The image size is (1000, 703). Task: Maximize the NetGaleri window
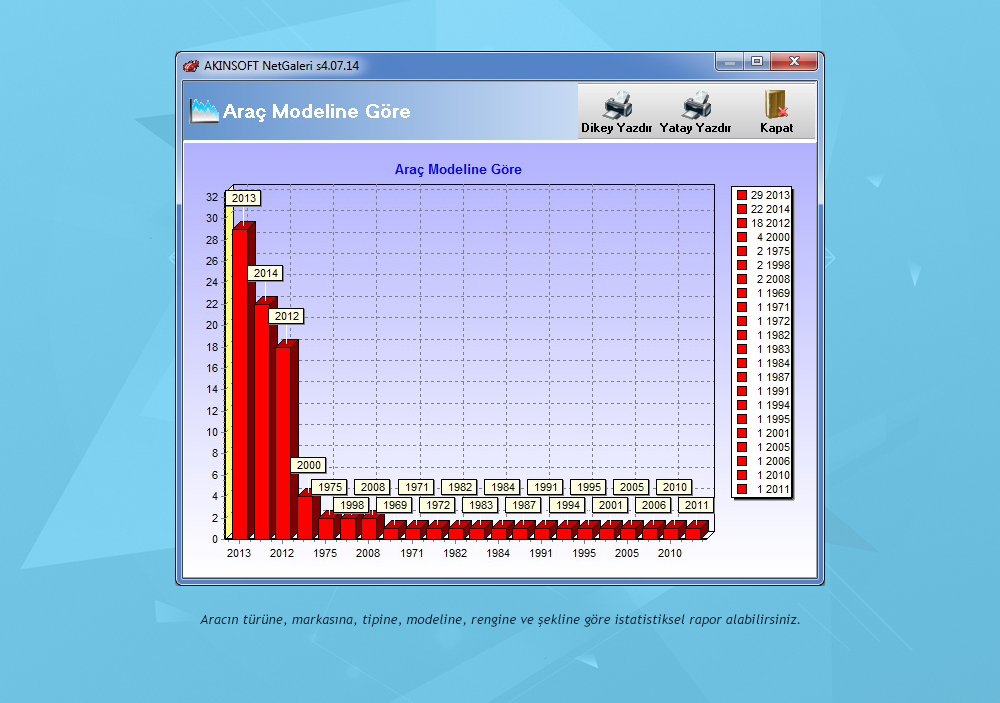pyautogui.click(x=757, y=62)
